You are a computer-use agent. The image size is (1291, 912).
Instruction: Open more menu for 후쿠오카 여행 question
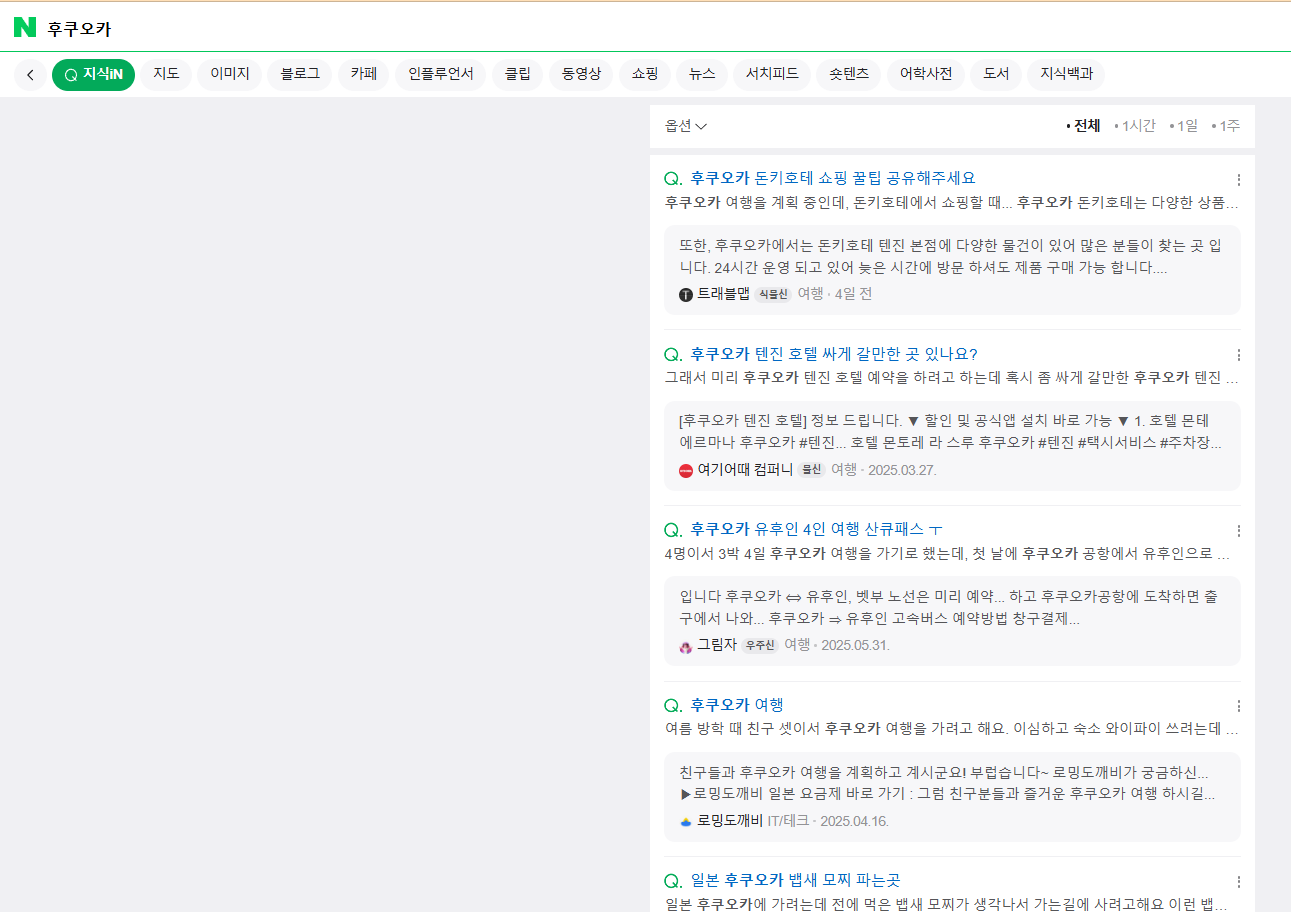tap(1238, 706)
